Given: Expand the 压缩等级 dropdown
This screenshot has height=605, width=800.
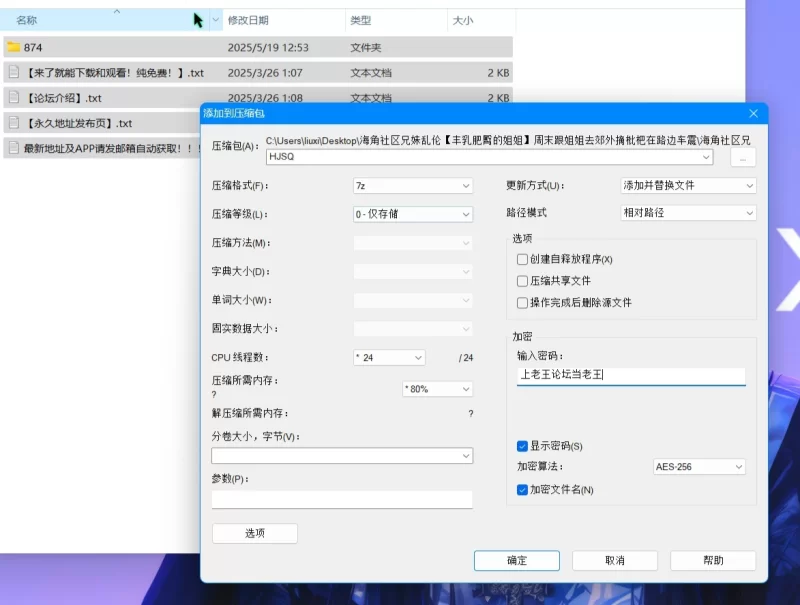Looking at the screenshot, I should coord(412,214).
